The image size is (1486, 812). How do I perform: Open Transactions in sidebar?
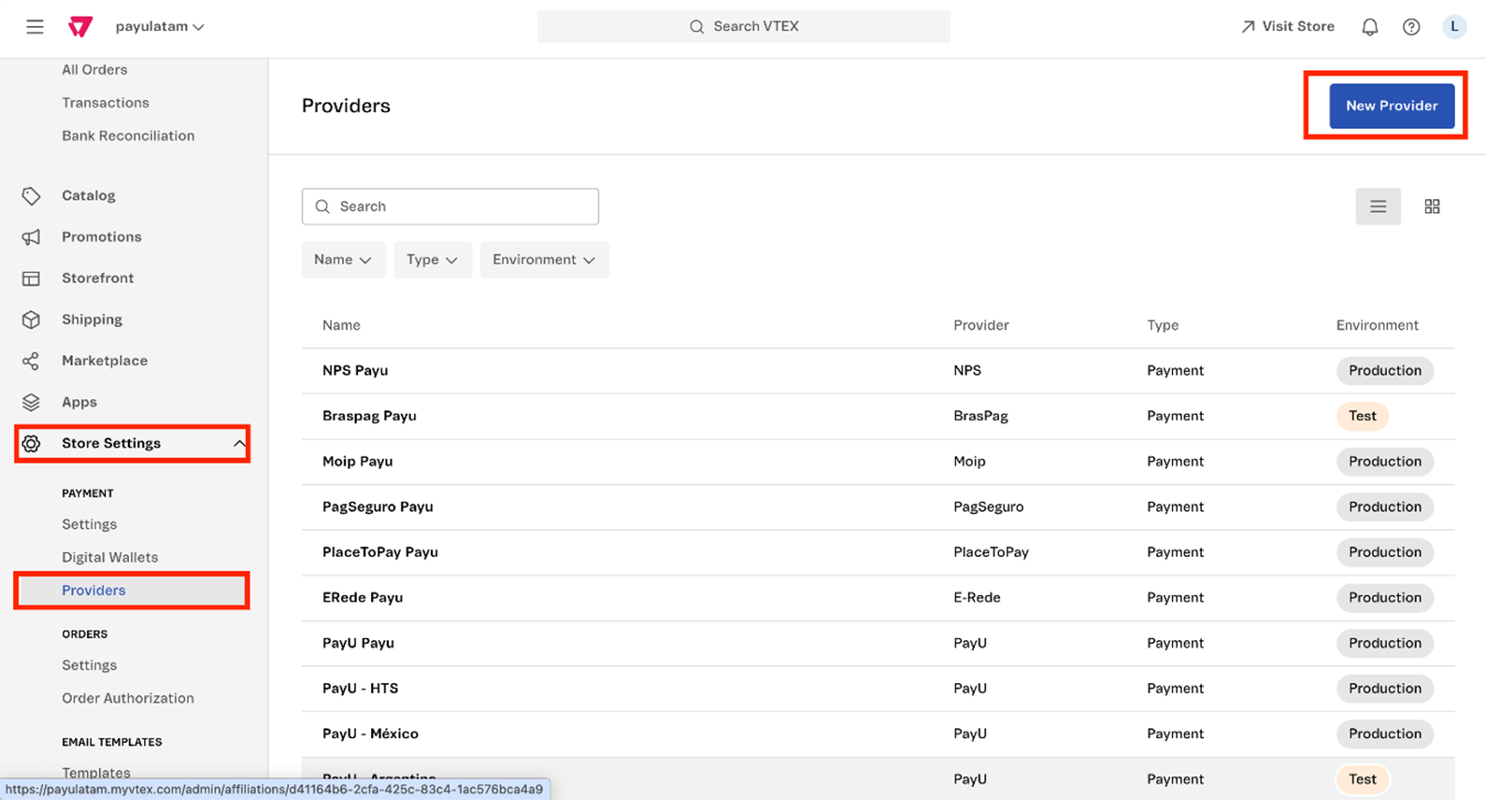point(106,103)
